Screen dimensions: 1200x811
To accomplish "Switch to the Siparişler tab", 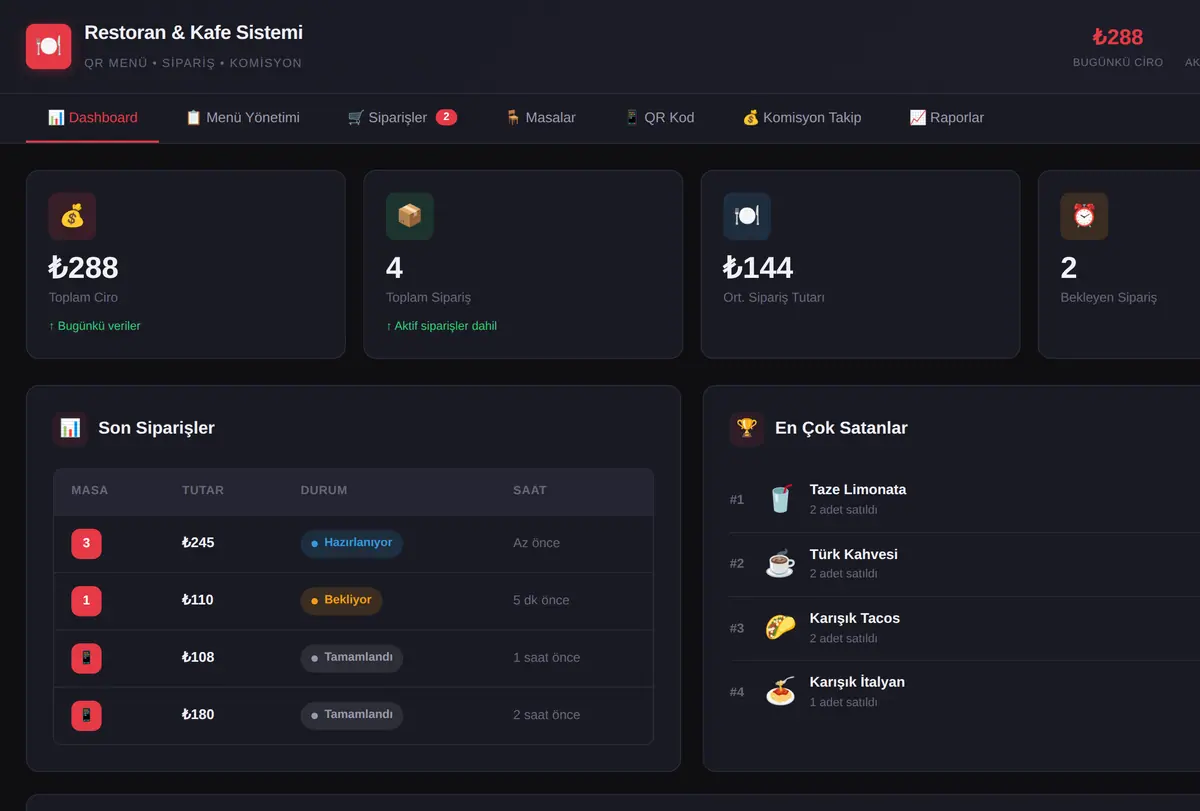I will 402,118.
